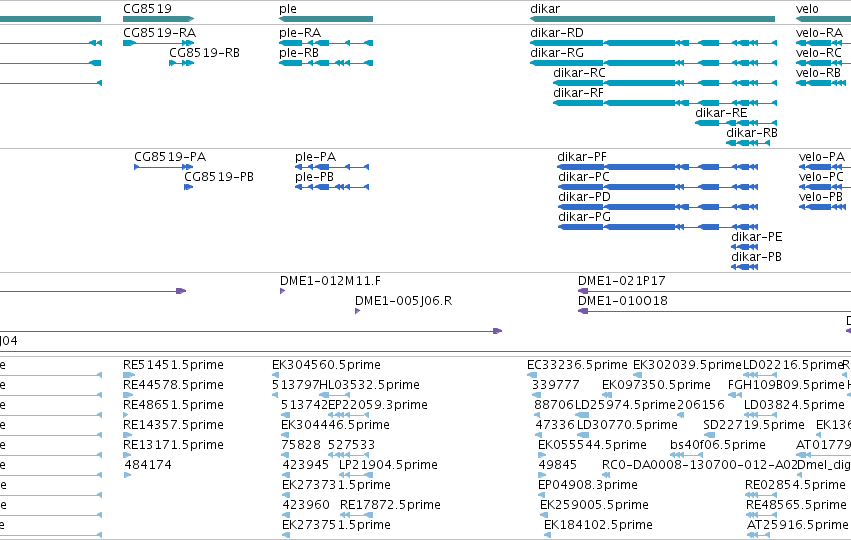The image size is (851, 540).
Task: Click the CG8519-PB protein label
Action: 219,177
